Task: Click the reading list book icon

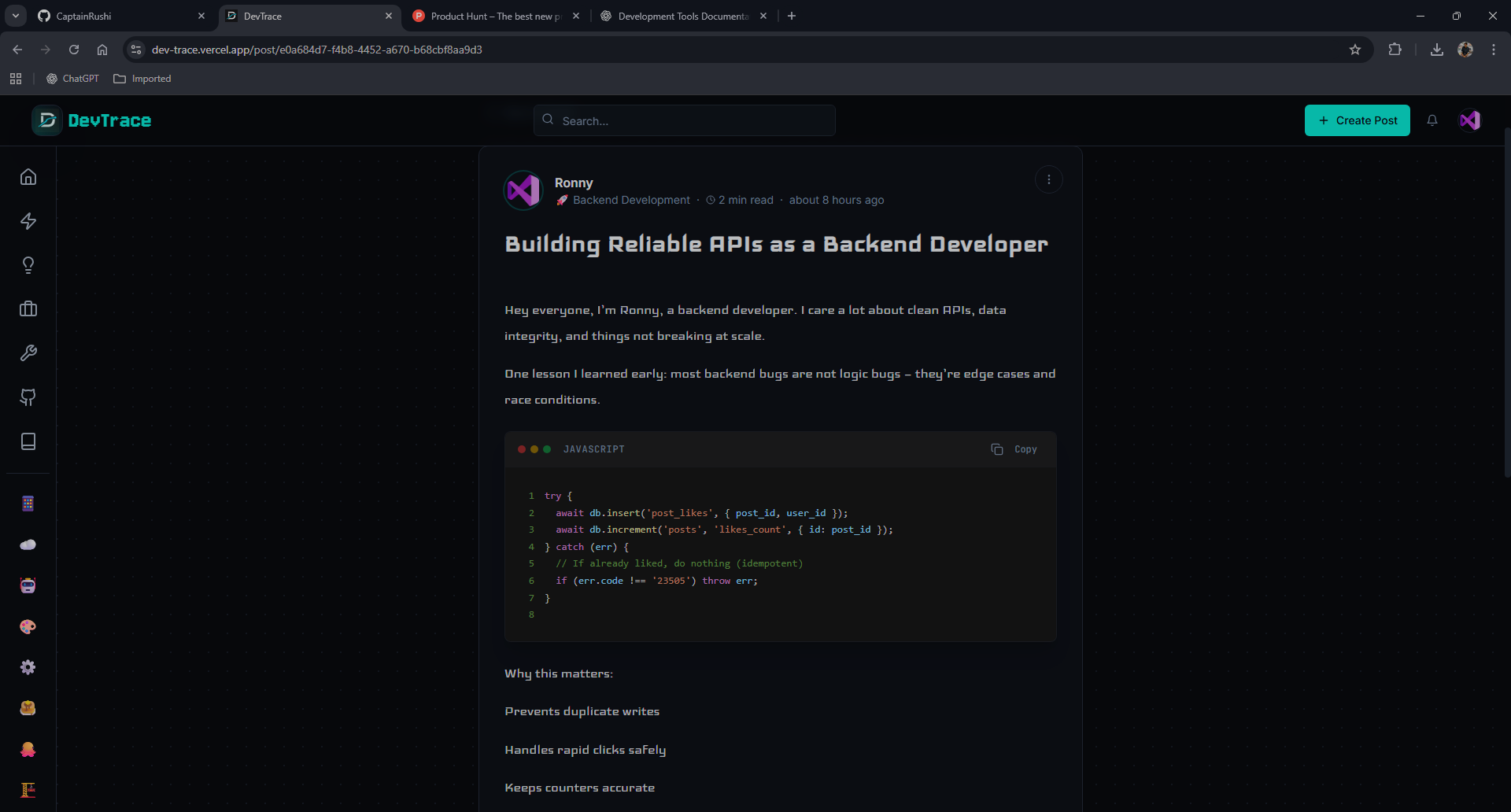Action: [x=28, y=441]
